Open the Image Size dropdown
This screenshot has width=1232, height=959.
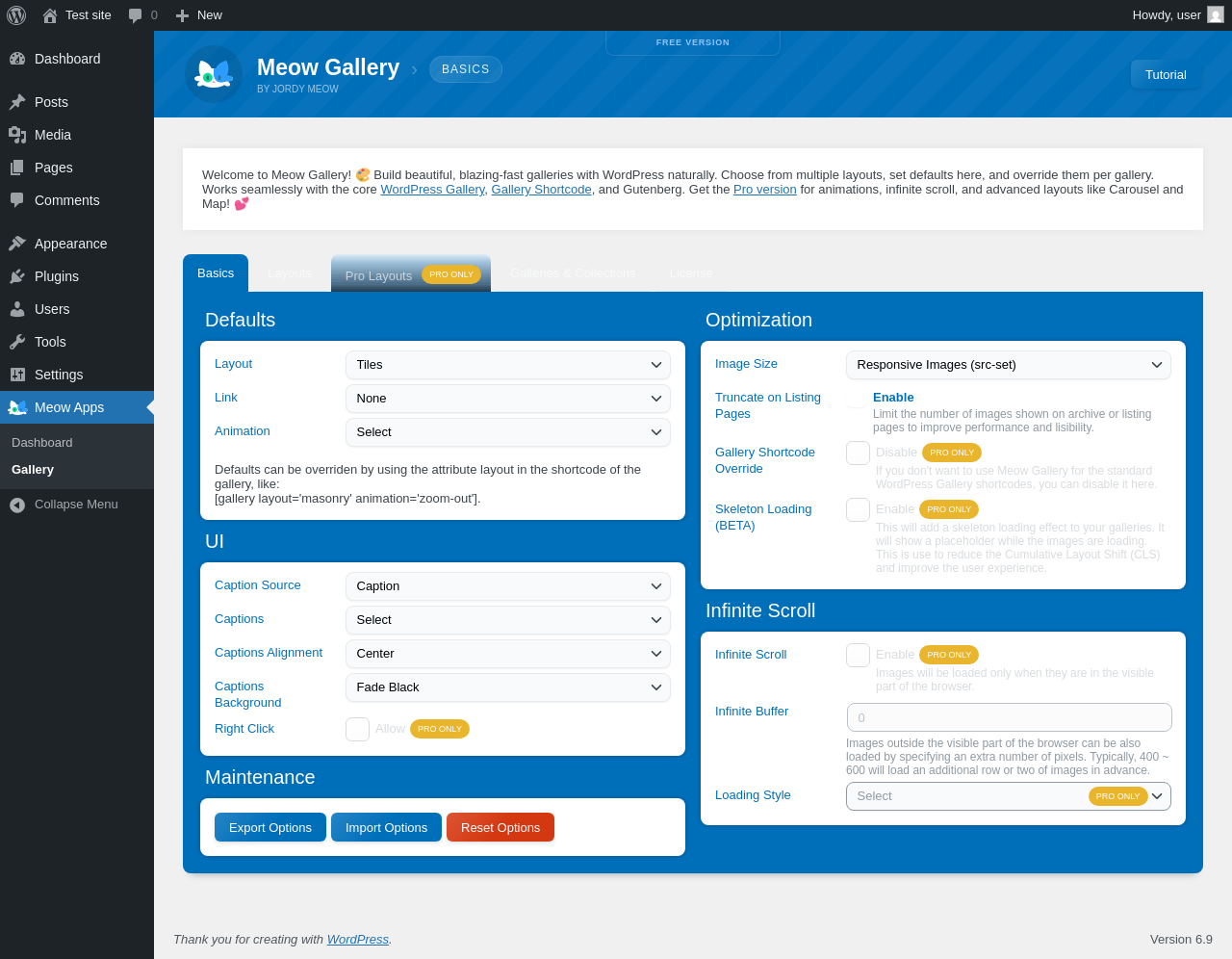[x=1009, y=365]
